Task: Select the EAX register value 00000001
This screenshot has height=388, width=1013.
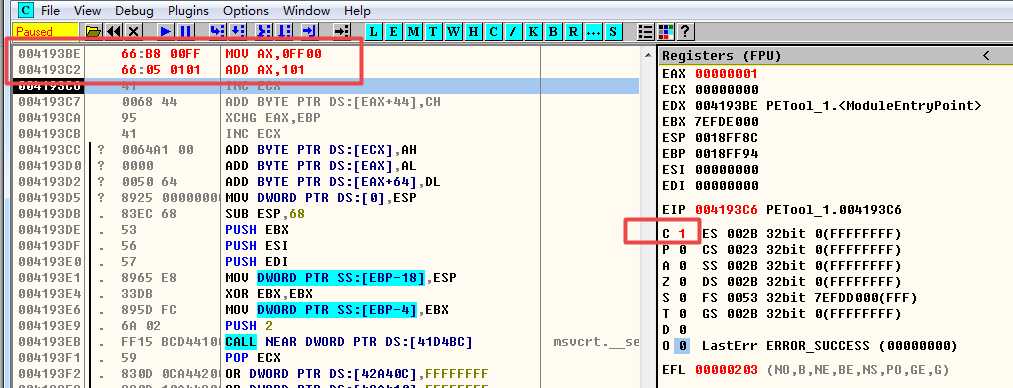Action: [727, 74]
